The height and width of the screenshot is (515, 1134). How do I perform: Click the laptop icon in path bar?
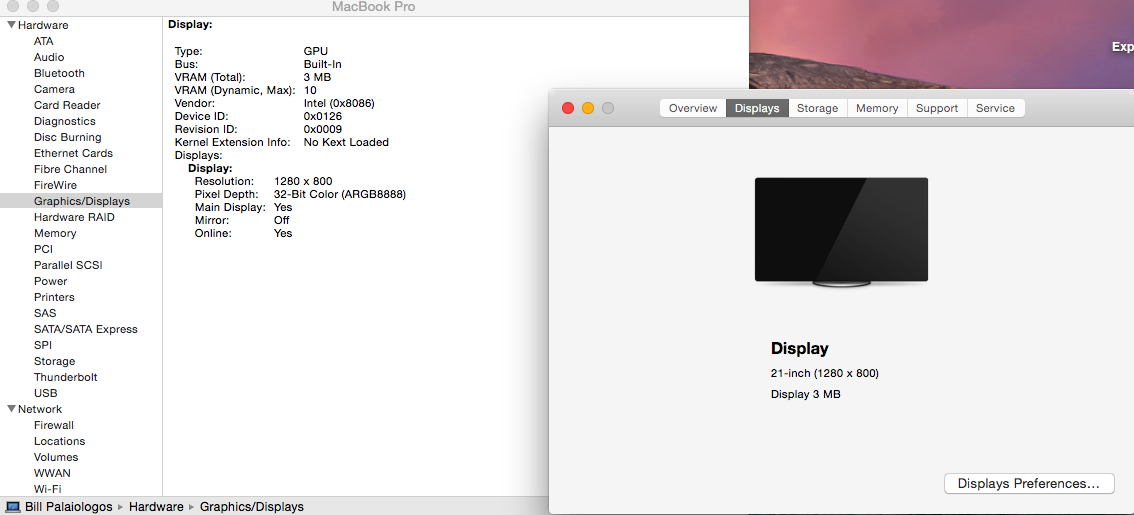[x=12, y=507]
